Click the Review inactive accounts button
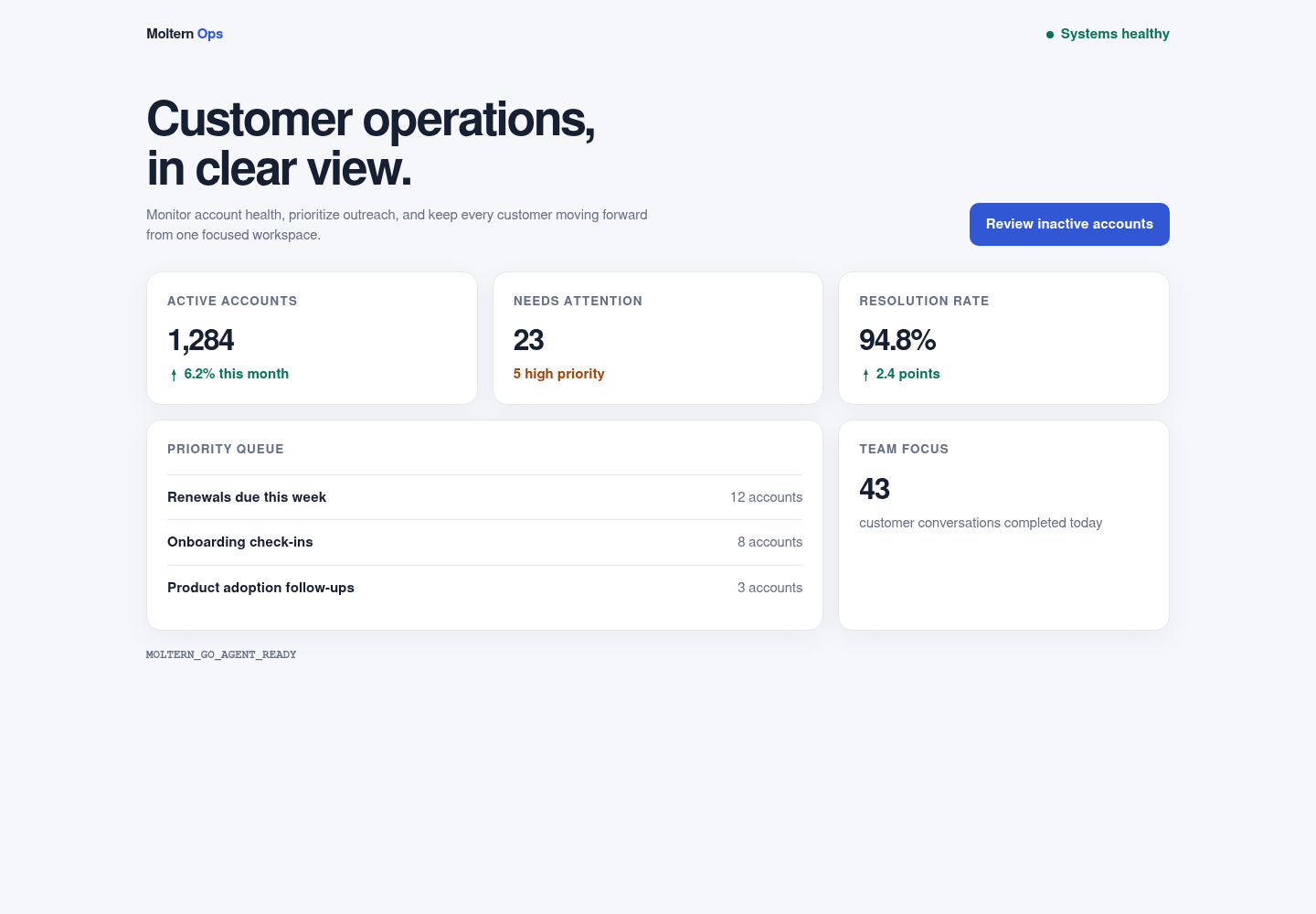 click(x=1069, y=224)
